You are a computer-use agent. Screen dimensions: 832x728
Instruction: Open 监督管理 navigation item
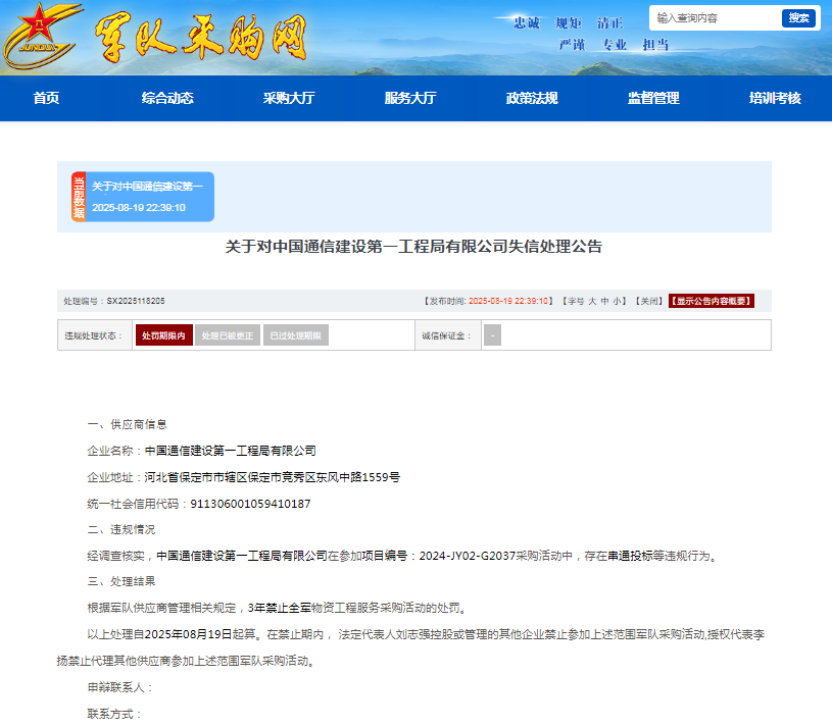(x=654, y=98)
